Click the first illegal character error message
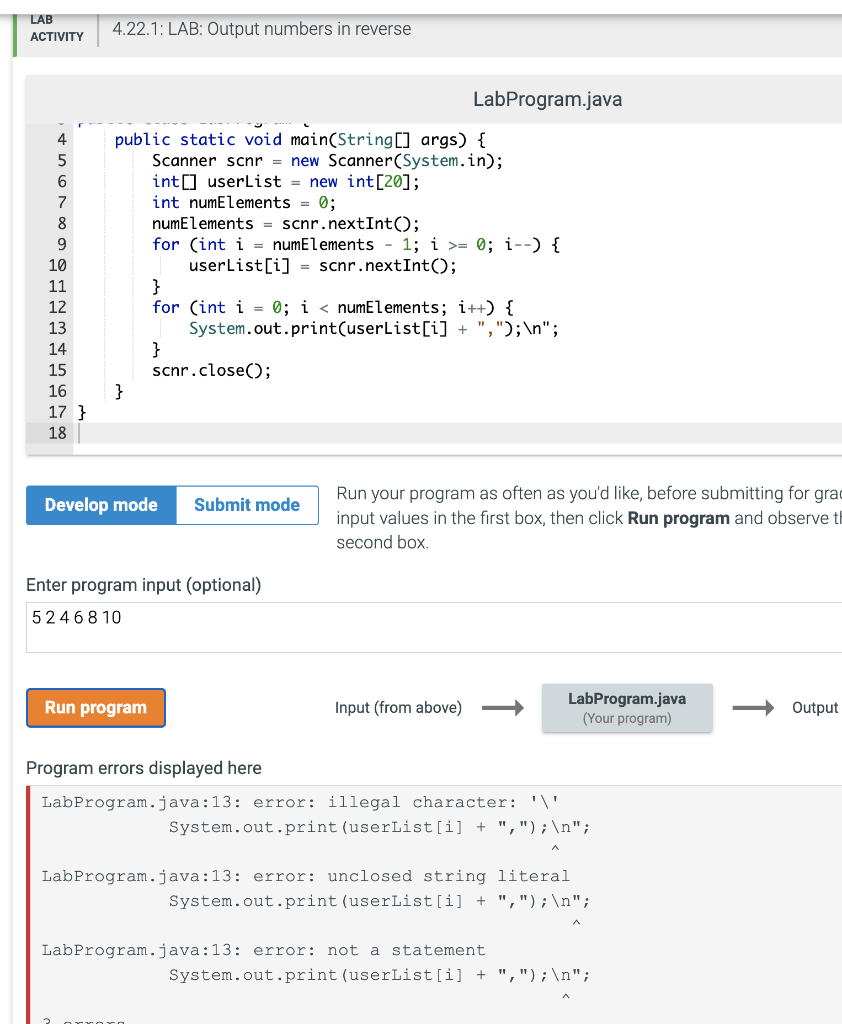 pos(300,802)
